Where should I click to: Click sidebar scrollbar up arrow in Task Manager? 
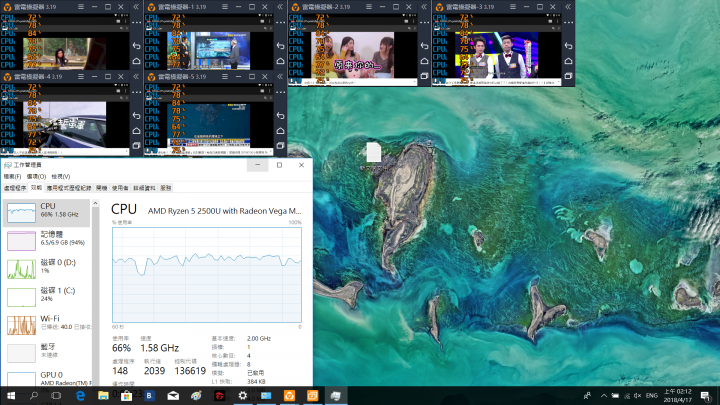[96, 203]
